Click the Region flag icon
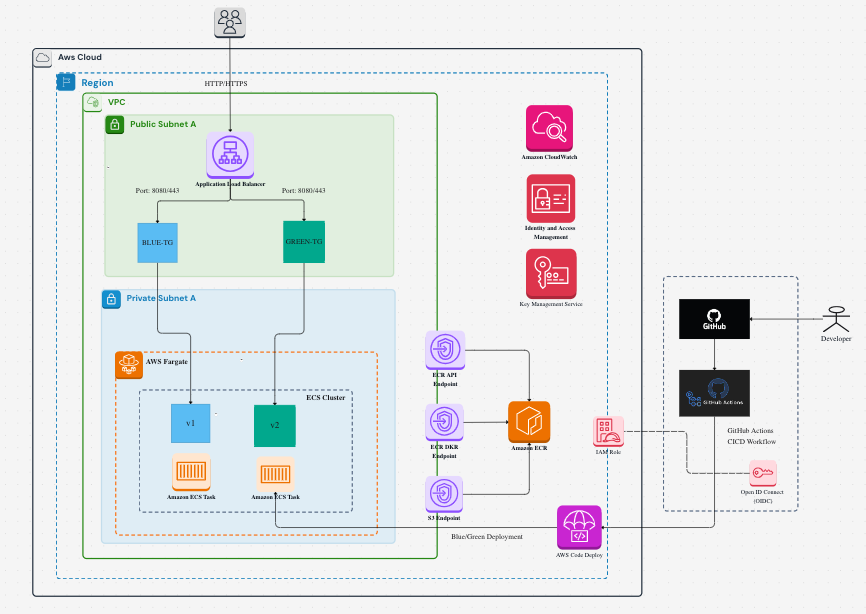The height and width of the screenshot is (614, 866). point(66,82)
